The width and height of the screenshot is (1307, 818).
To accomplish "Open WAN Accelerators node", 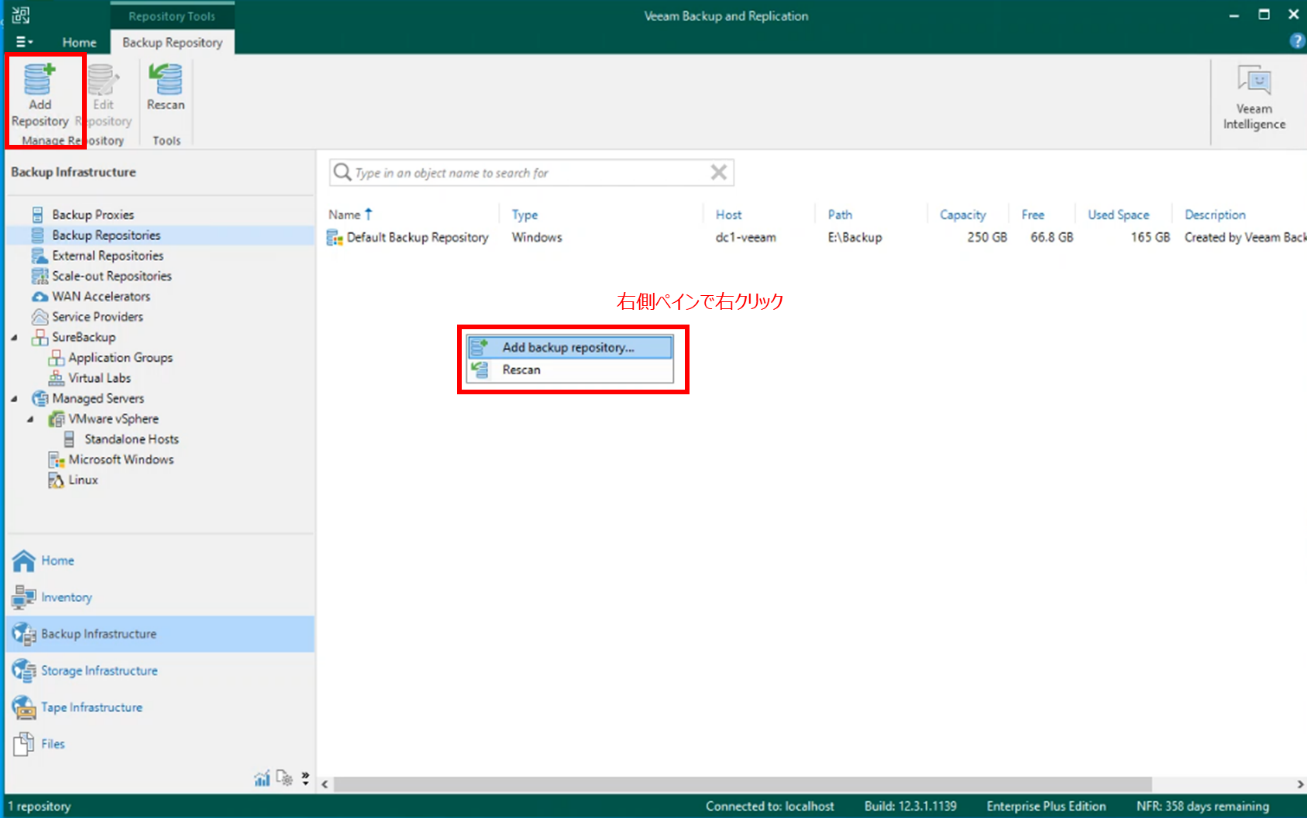I will [101, 297].
